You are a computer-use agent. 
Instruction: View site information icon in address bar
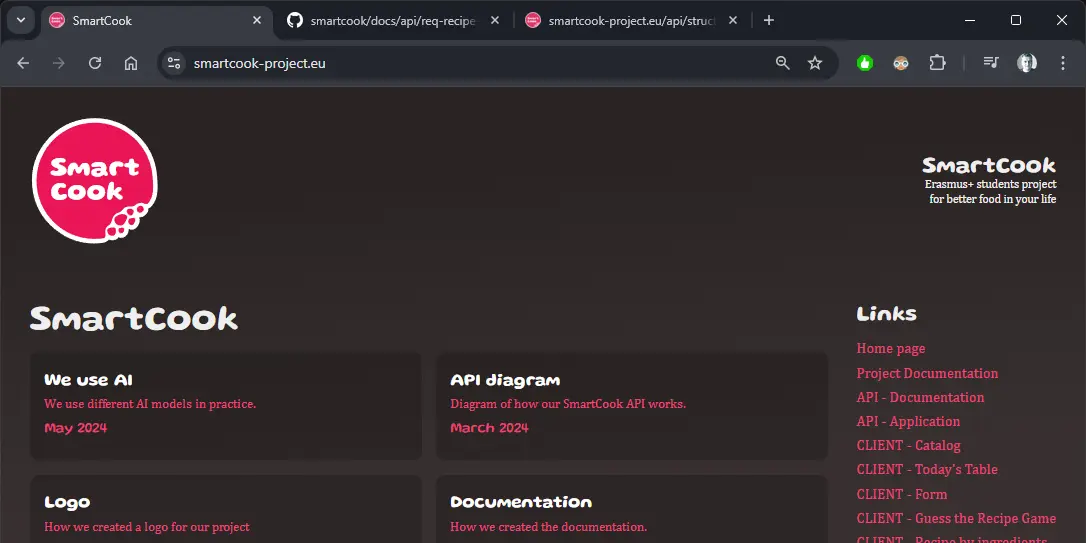pos(174,63)
